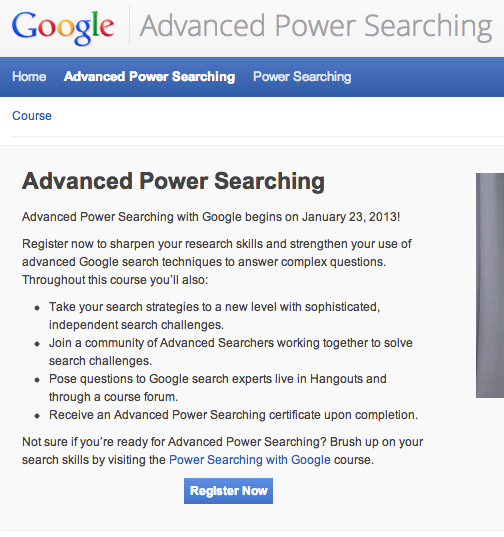Click the 'Receive an Advanced Power Searching certificate' bullet
504x537 pixels.
[x=234, y=415]
